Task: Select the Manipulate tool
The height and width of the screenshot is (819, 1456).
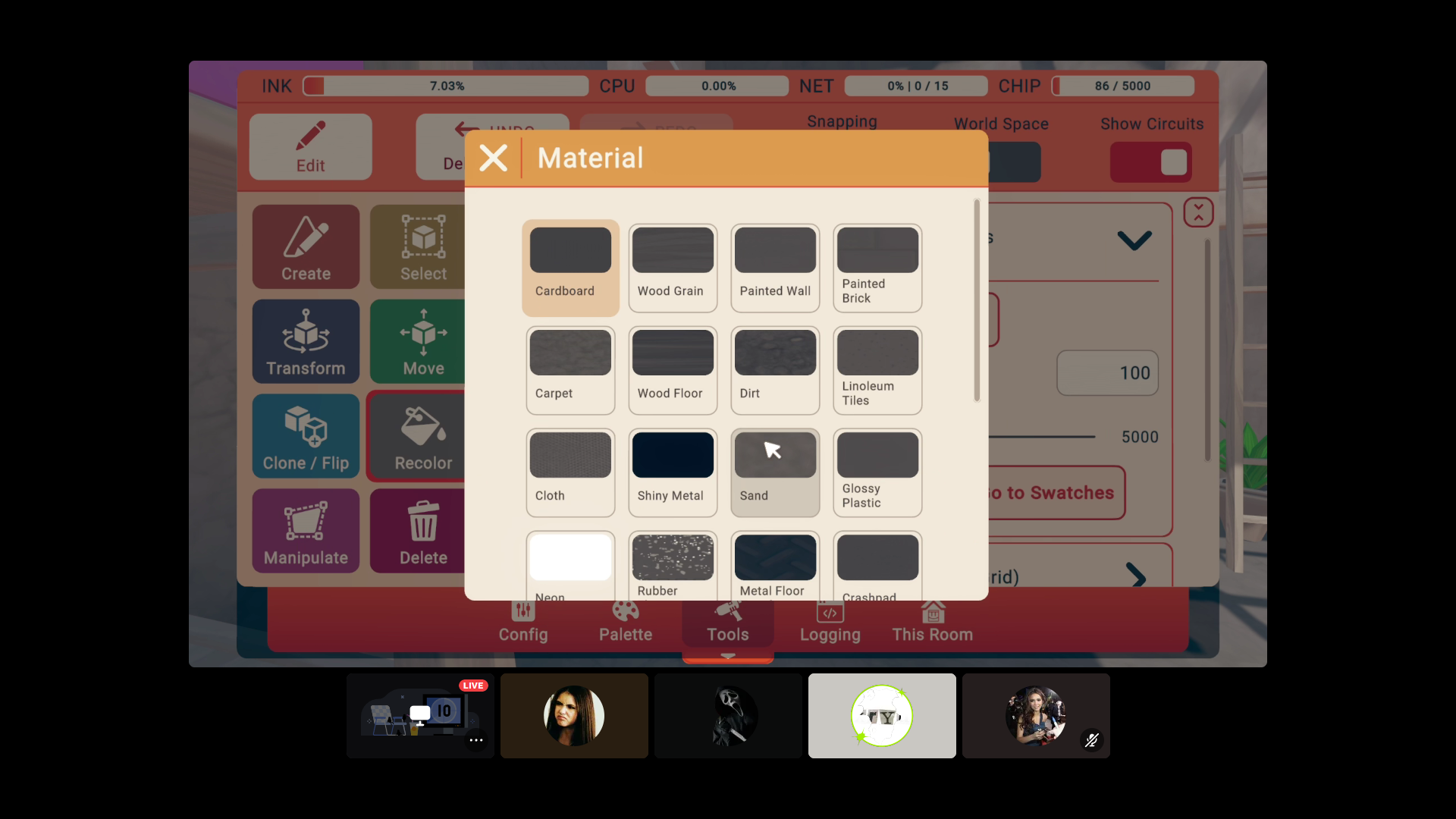Action: point(306,531)
